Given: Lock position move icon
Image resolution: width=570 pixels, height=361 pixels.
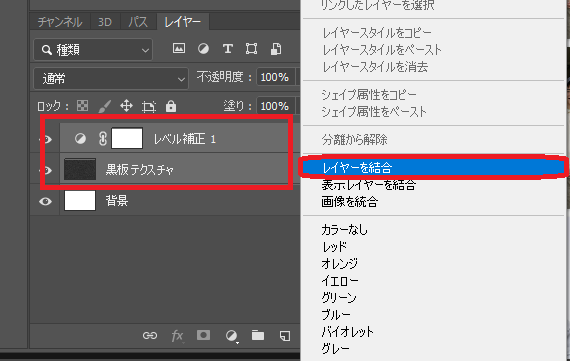Looking at the screenshot, I should pos(126,106).
